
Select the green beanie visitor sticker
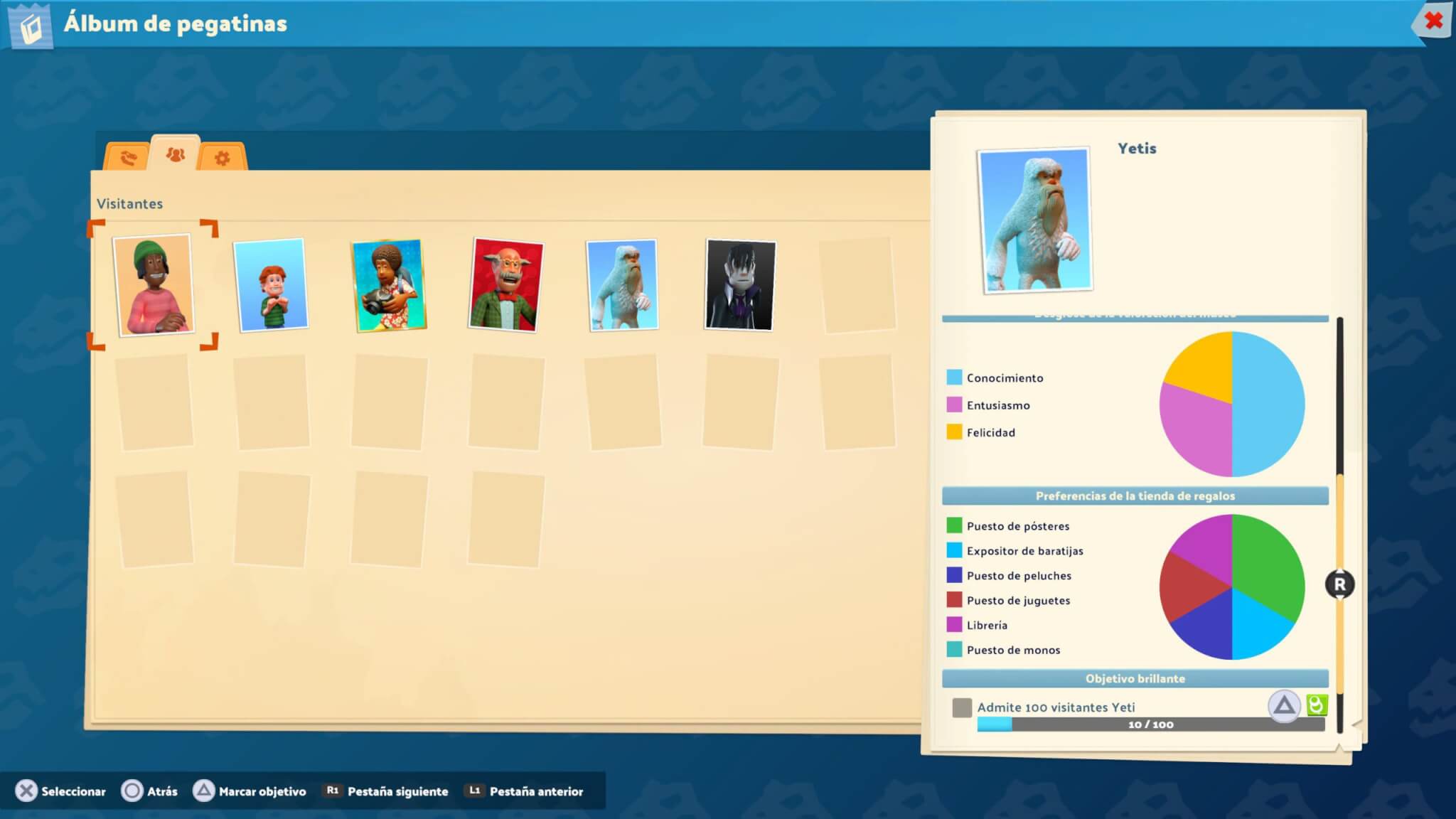coord(153,284)
